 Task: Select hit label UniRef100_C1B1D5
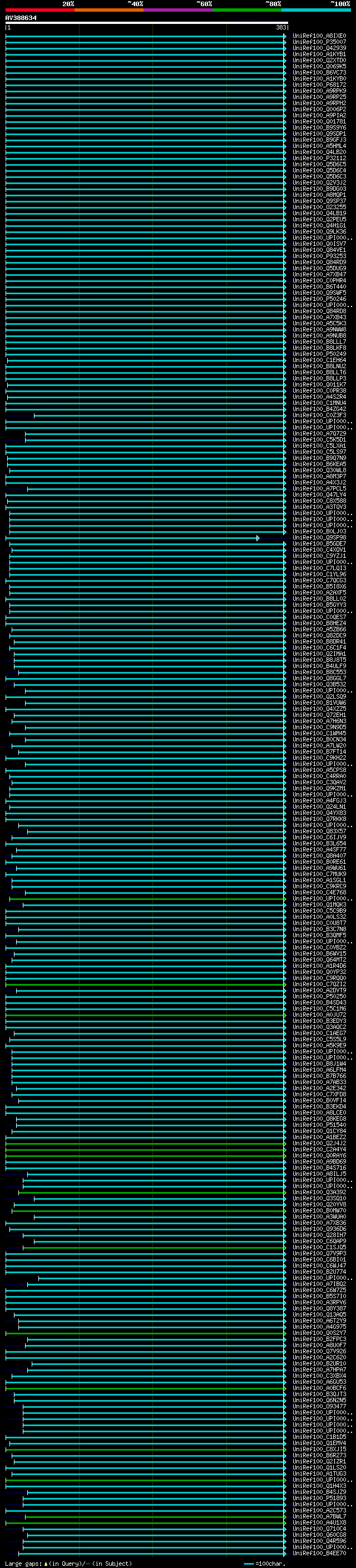point(319,1437)
